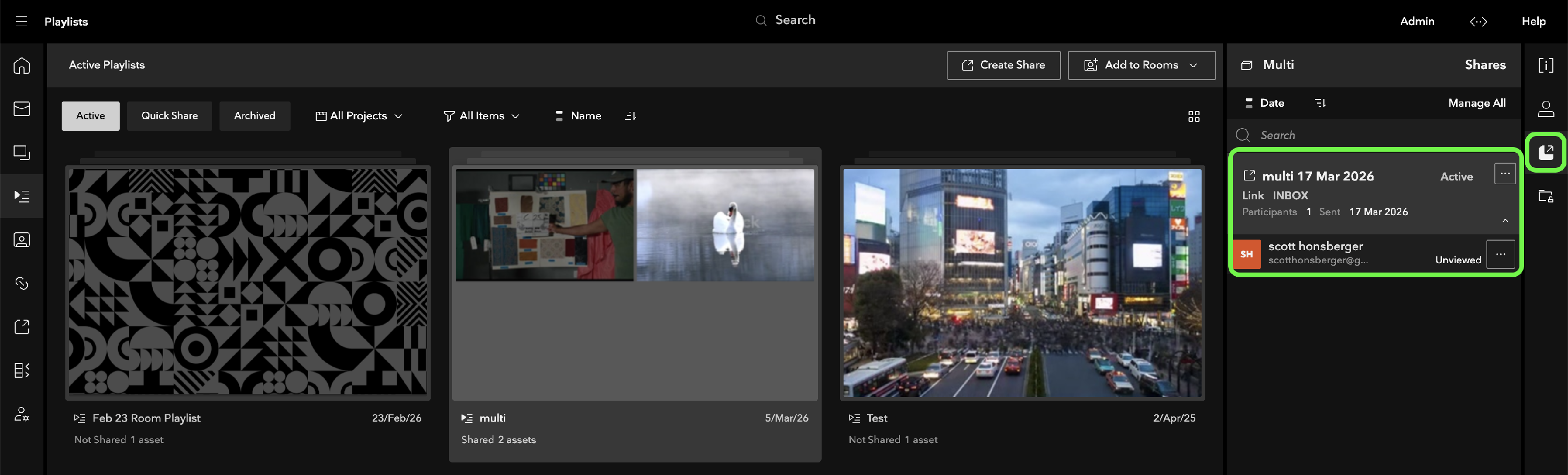Click Manage All in Shares panel

tap(1477, 103)
